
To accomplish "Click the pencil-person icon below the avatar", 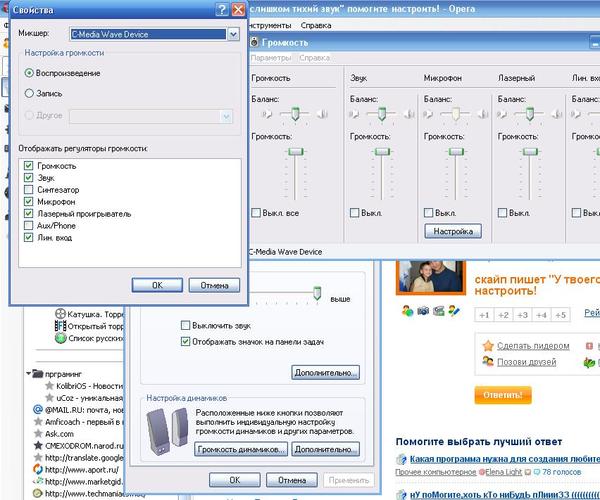I will pyautogui.click(x=454, y=311).
